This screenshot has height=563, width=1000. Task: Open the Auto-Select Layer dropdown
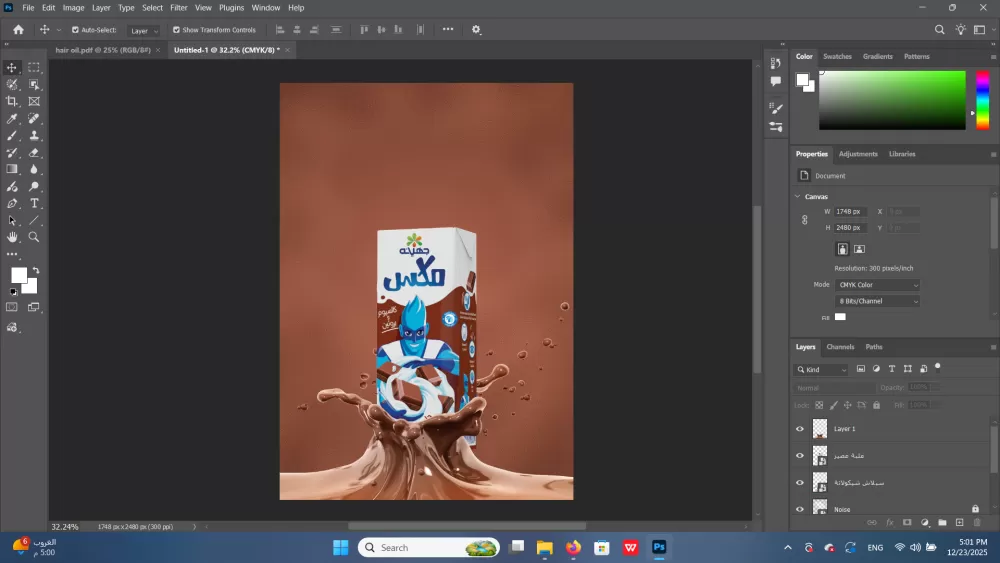click(143, 31)
